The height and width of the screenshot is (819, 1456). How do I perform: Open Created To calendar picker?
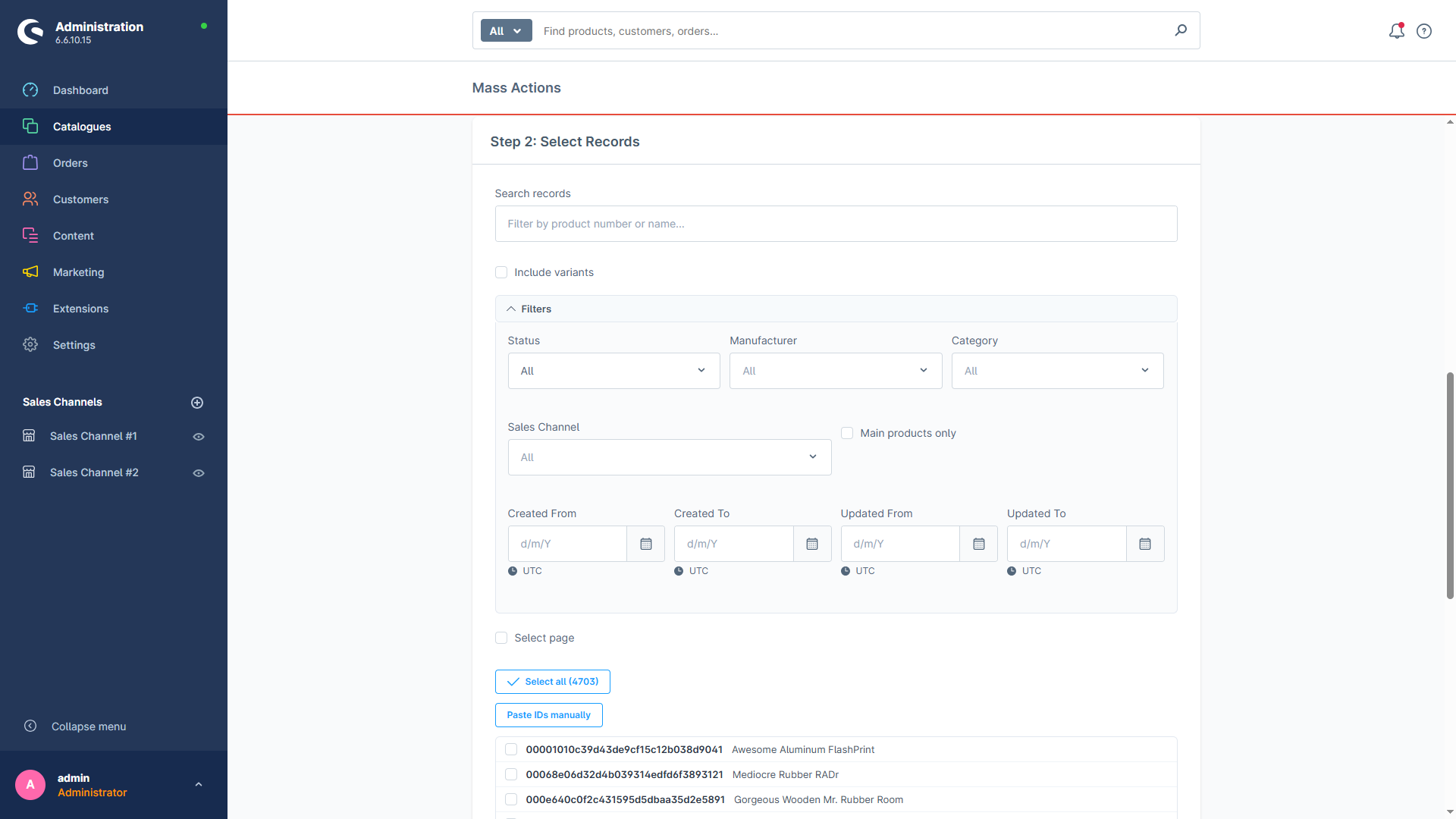point(812,544)
